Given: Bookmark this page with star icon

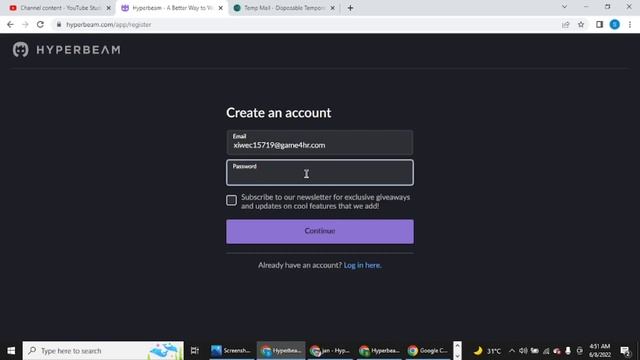Looking at the screenshot, I should 581,24.
